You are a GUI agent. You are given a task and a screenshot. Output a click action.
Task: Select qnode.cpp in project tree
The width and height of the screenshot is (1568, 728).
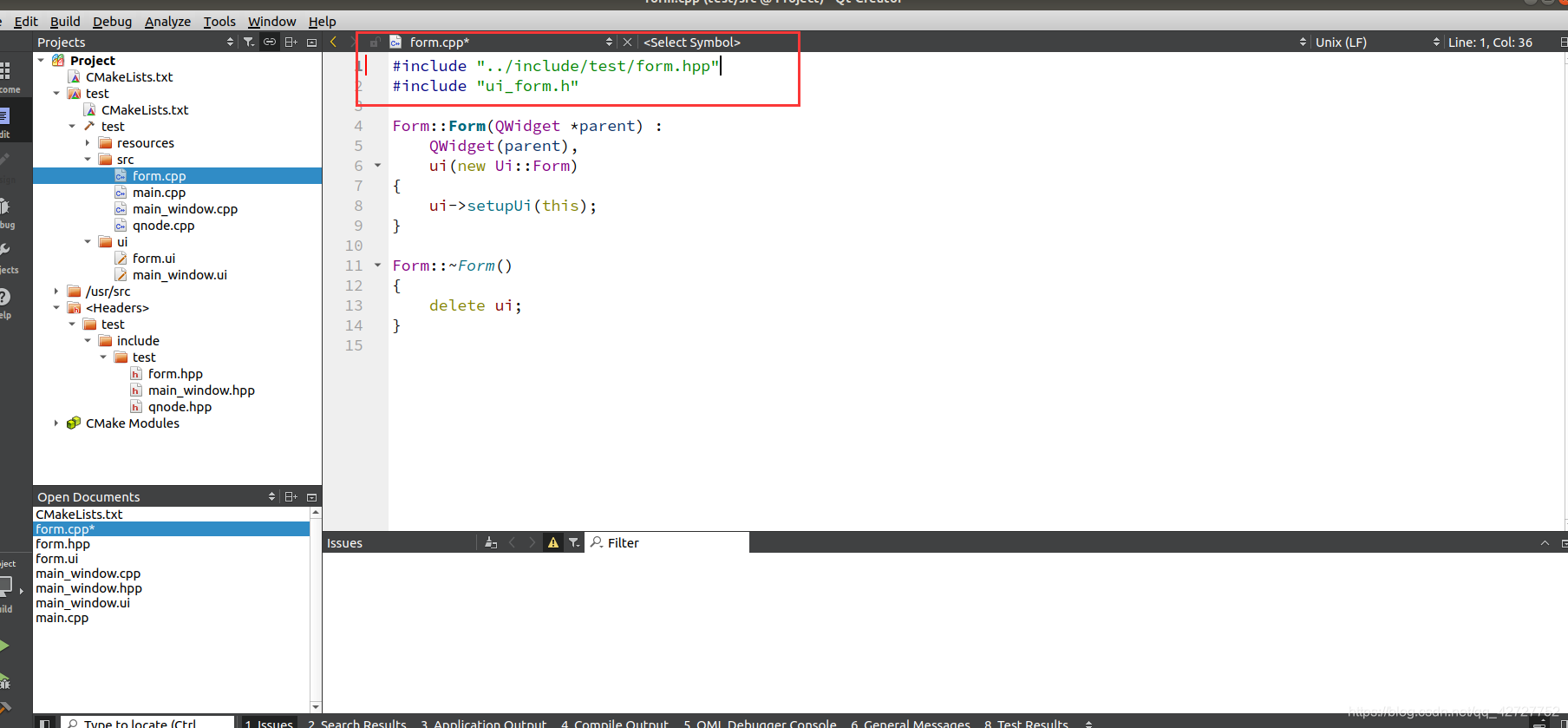point(163,226)
